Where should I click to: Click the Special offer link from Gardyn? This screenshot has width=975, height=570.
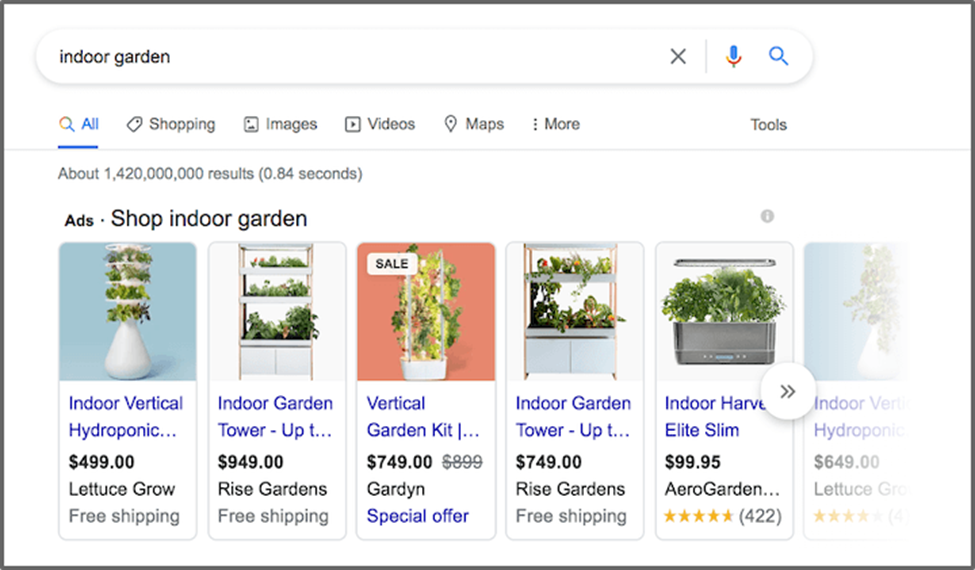tap(417, 517)
